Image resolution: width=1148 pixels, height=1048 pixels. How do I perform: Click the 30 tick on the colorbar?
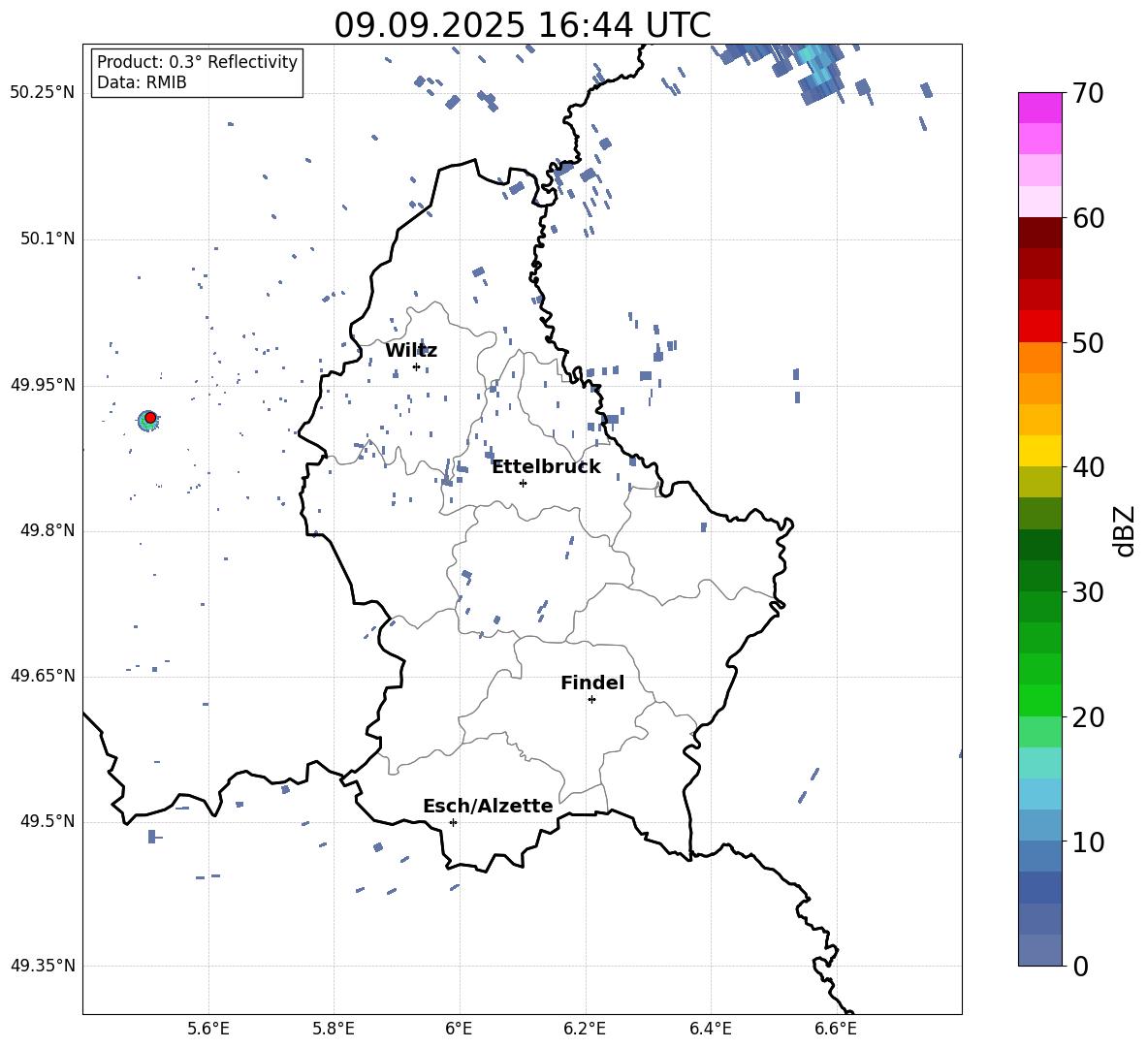point(1087,592)
